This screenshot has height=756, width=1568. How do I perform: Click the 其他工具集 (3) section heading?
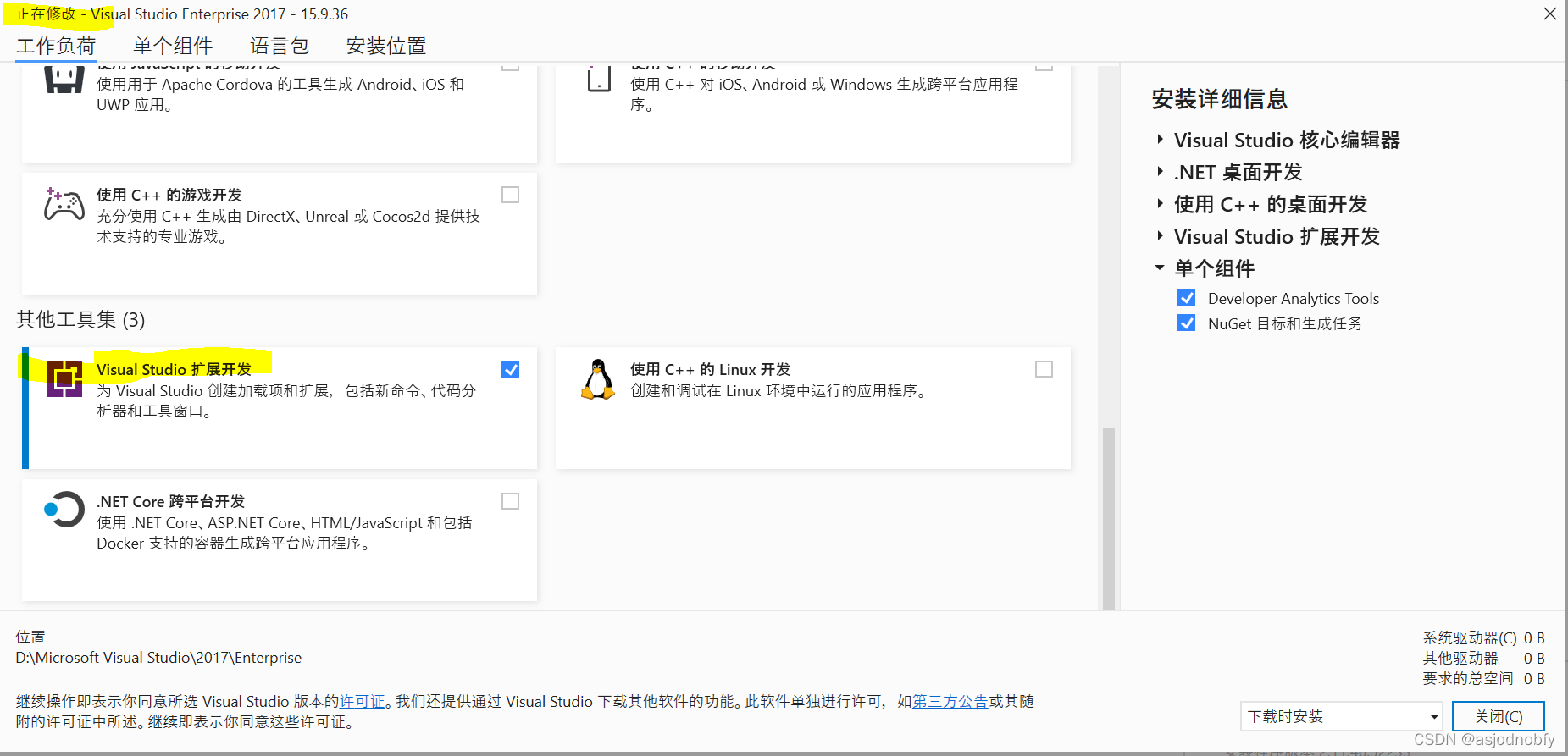pyautogui.click(x=80, y=319)
